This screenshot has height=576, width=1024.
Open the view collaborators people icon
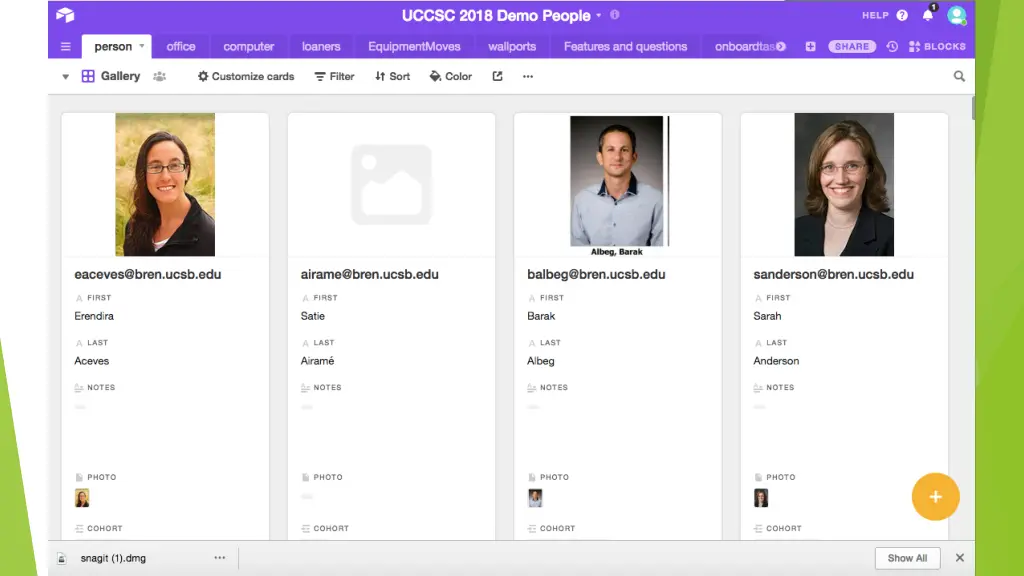tap(159, 76)
